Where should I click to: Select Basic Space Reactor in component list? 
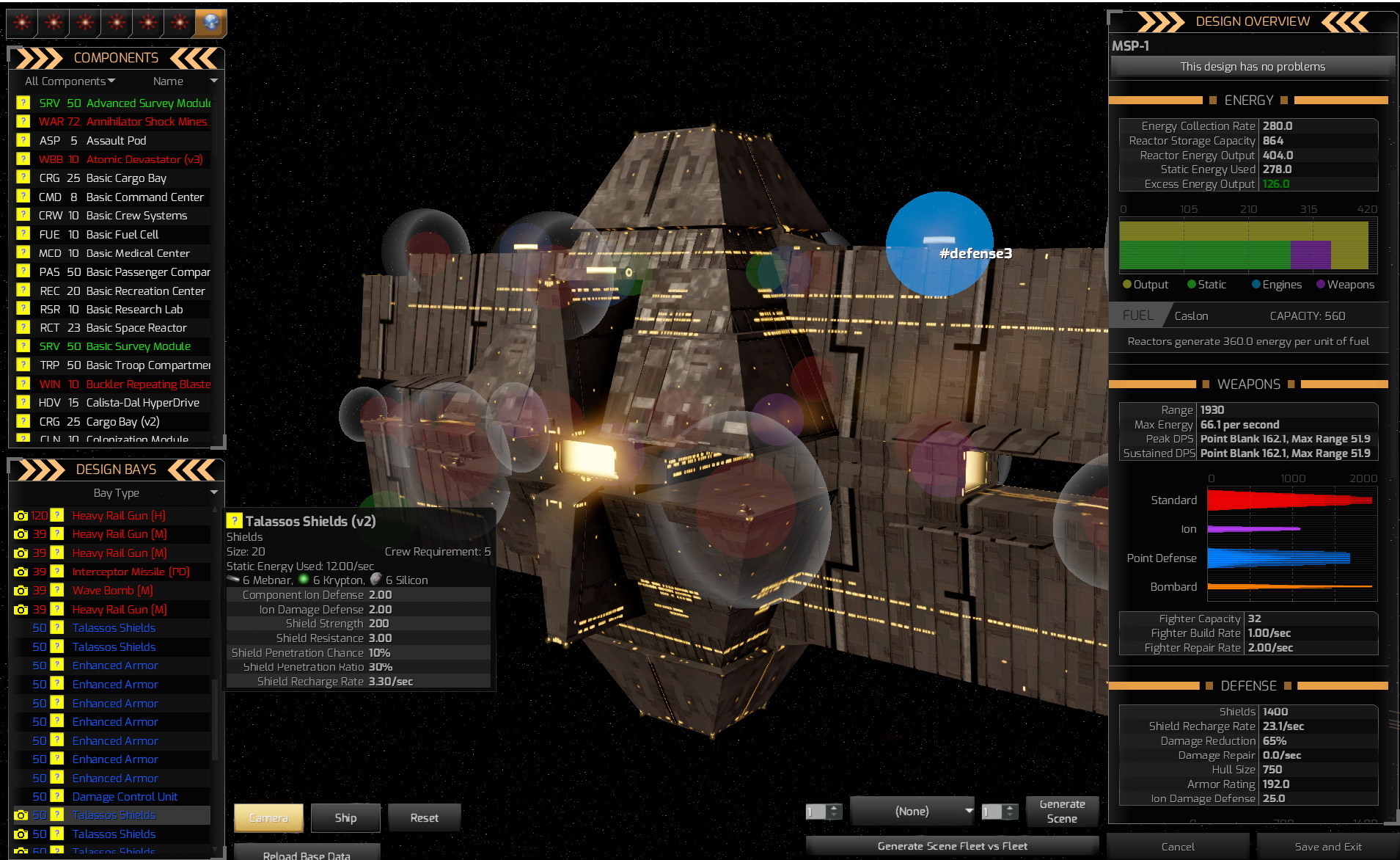point(113,328)
